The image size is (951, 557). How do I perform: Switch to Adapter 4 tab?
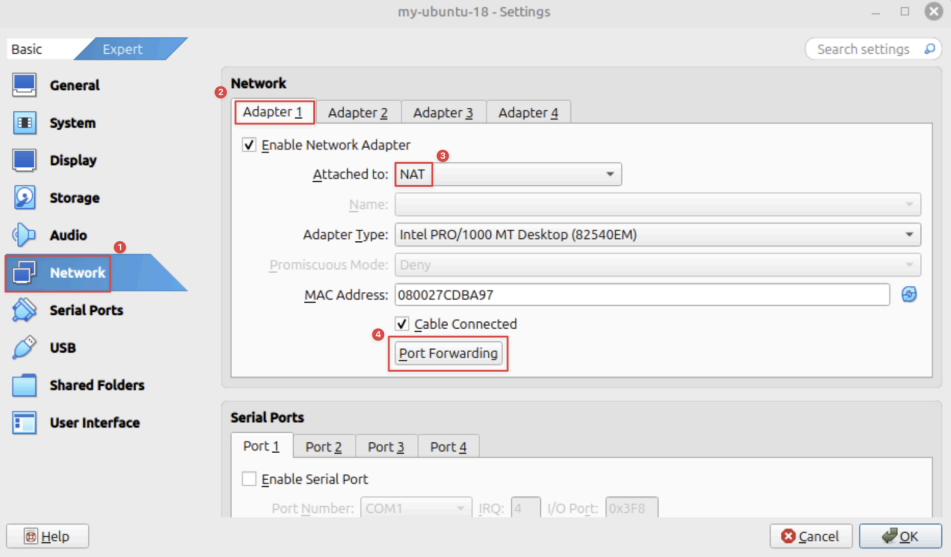click(528, 113)
